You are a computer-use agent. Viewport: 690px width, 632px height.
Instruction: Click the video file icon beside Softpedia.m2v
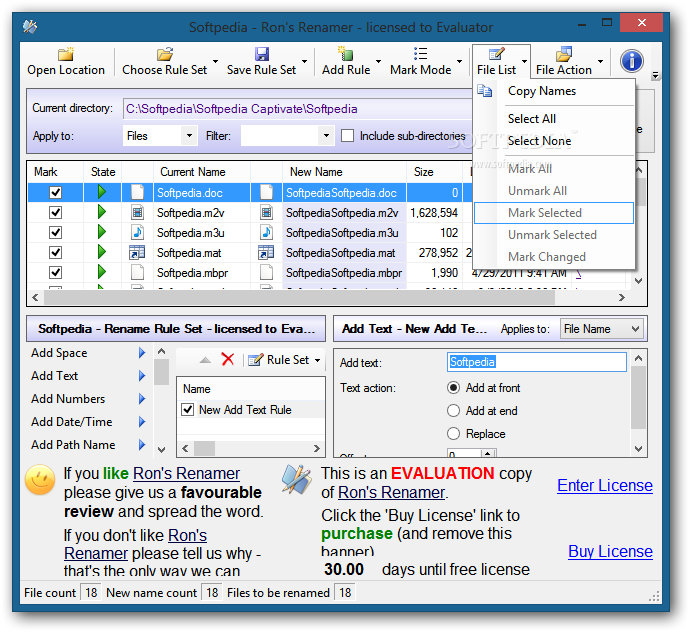point(137,212)
